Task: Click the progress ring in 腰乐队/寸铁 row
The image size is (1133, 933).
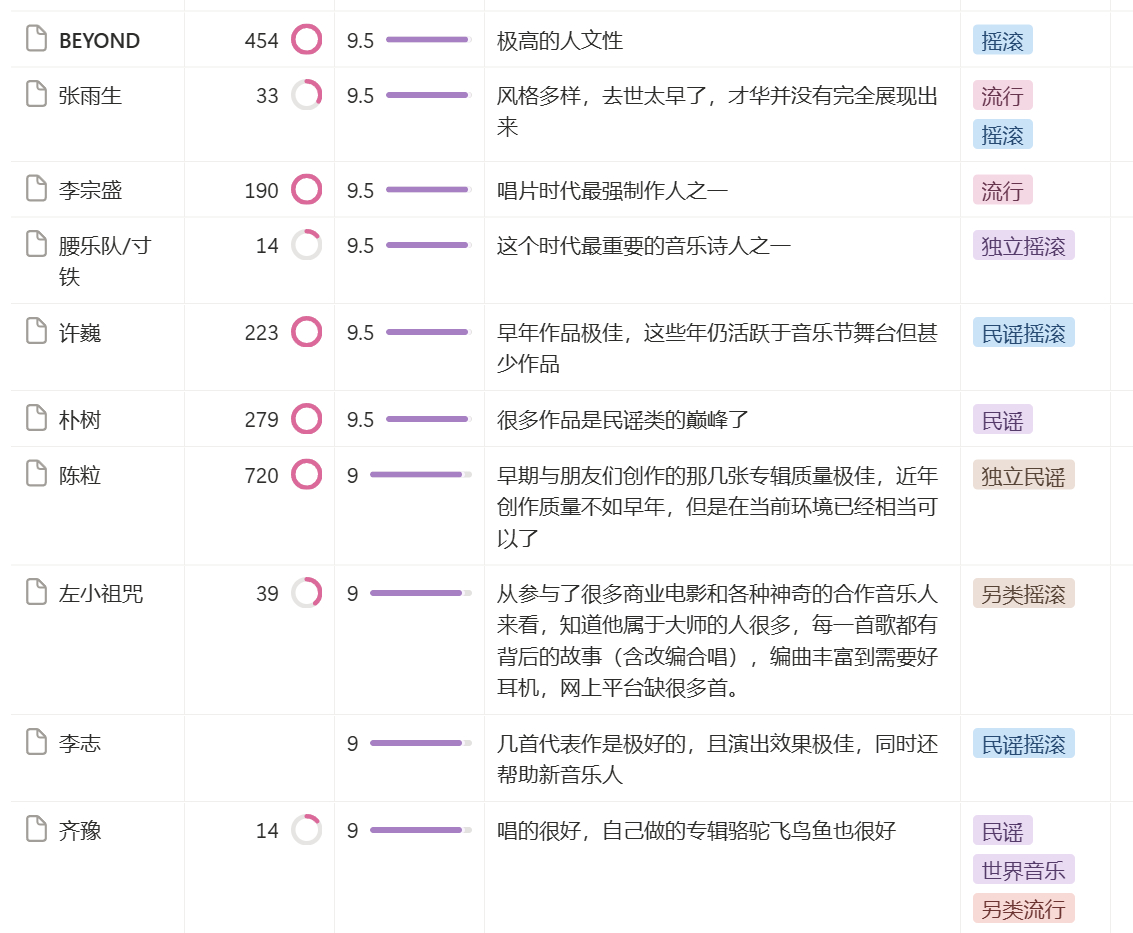Action: pos(306,245)
